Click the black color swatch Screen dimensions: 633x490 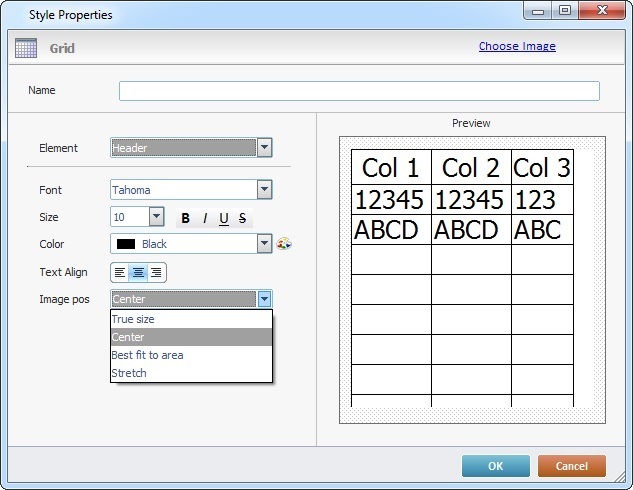coord(126,244)
